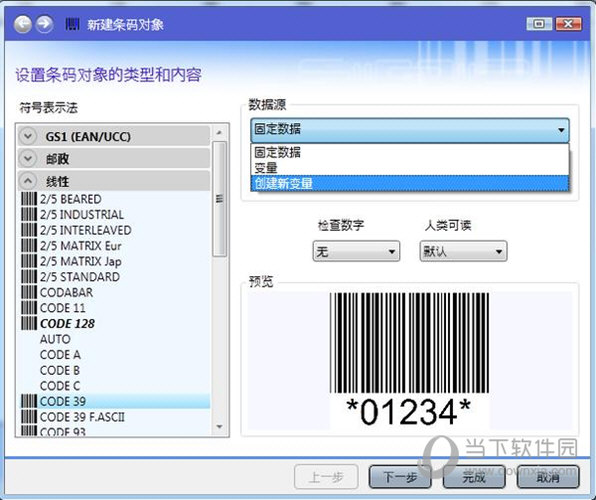596x500 pixels.
Task: Click 取消 (Cancel) button
Action: pos(548,477)
